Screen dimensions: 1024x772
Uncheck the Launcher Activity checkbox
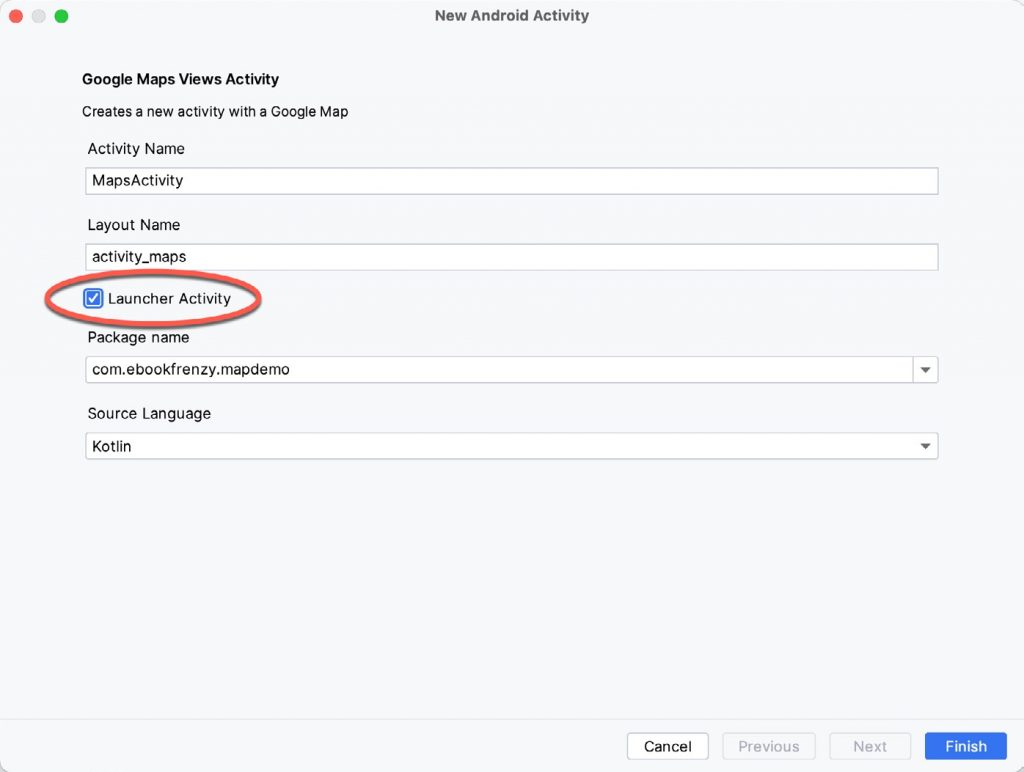93,298
